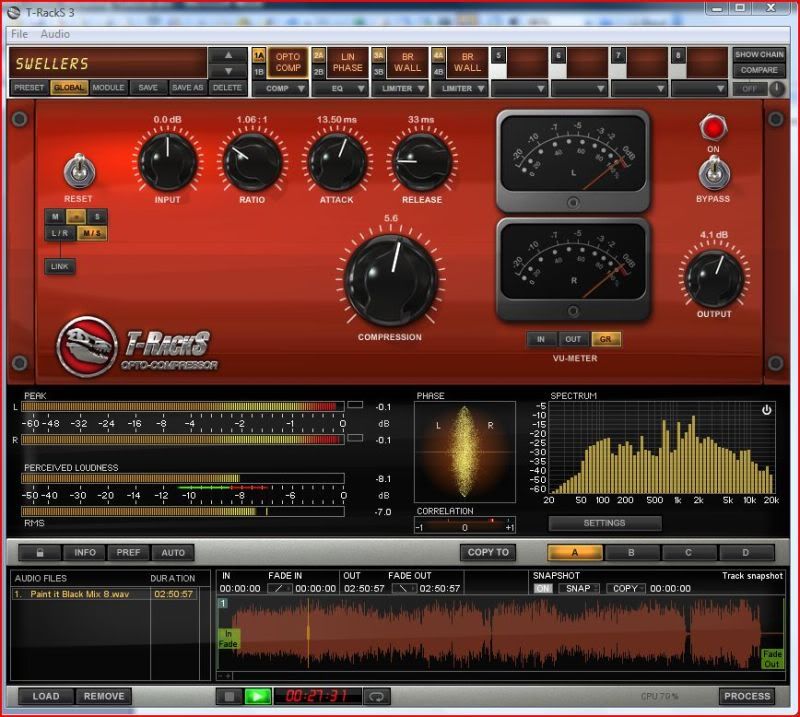Toggle the loop playback button
The width and height of the screenshot is (800, 717).
coord(377,696)
